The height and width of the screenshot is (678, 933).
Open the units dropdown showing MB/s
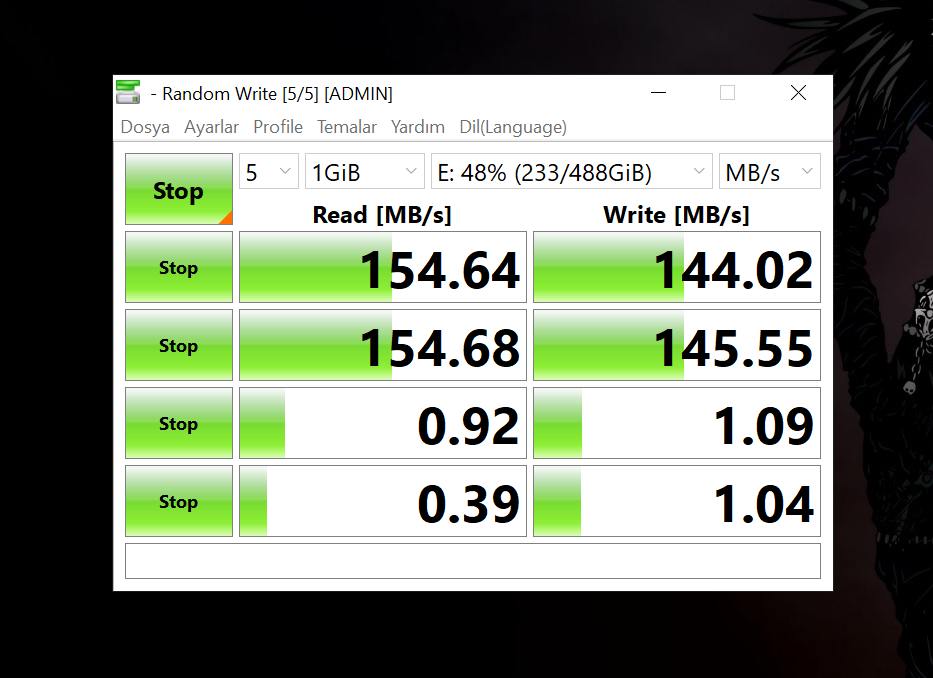coord(769,171)
